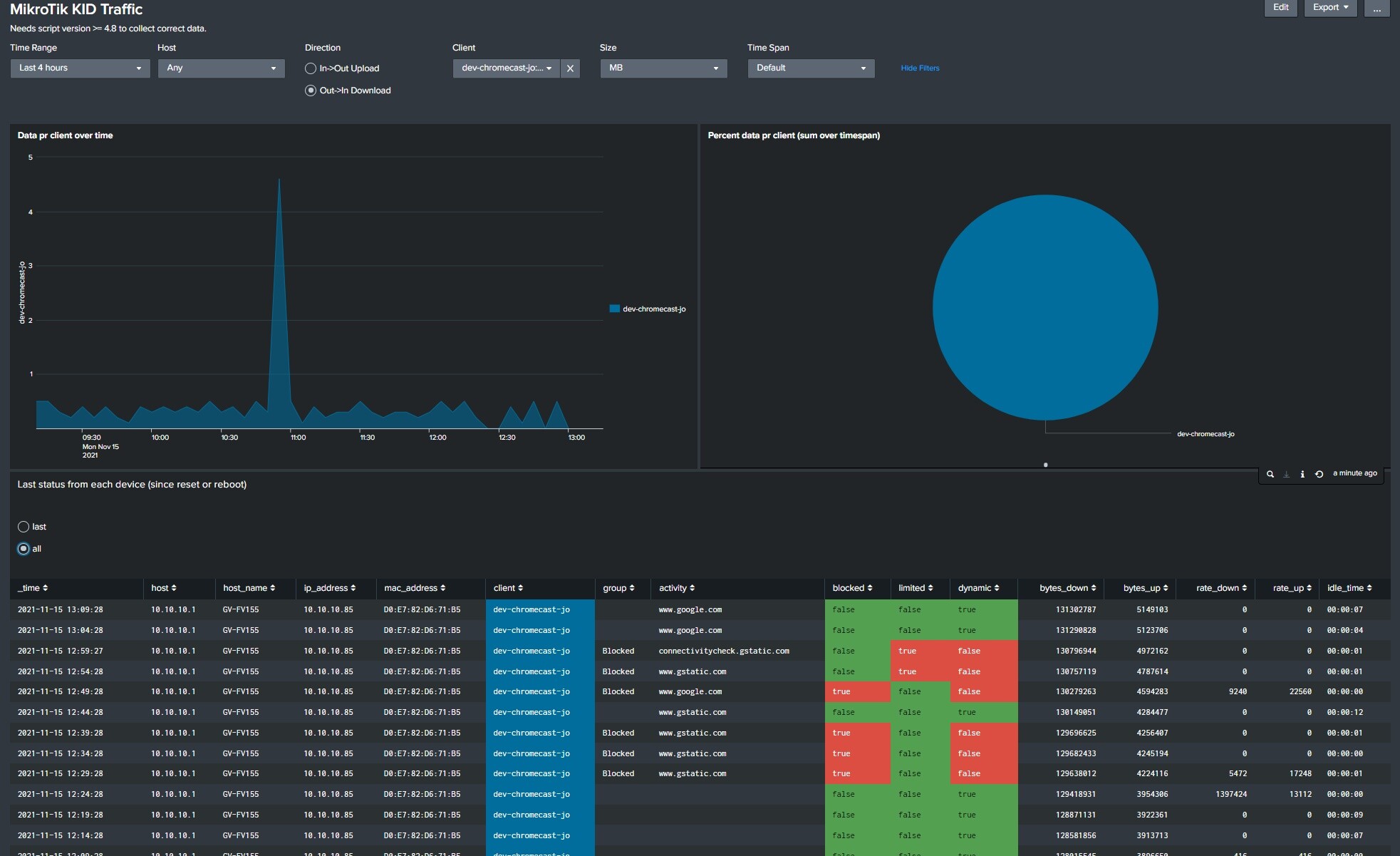The image size is (1400, 856).
Task: Clear the Client filter with X
Action: pos(570,68)
